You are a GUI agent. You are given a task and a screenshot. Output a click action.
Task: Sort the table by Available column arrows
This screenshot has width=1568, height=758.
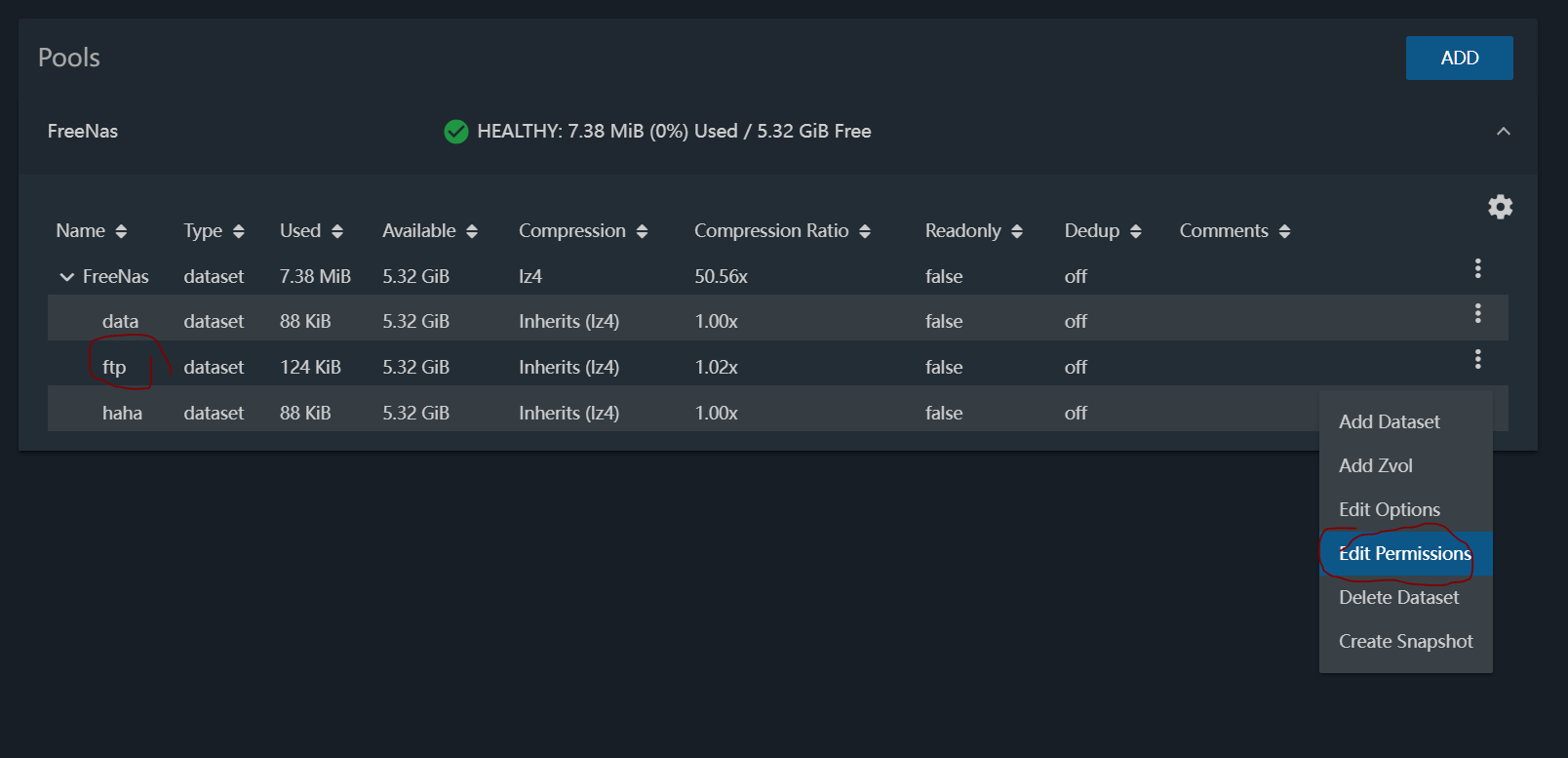click(472, 231)
